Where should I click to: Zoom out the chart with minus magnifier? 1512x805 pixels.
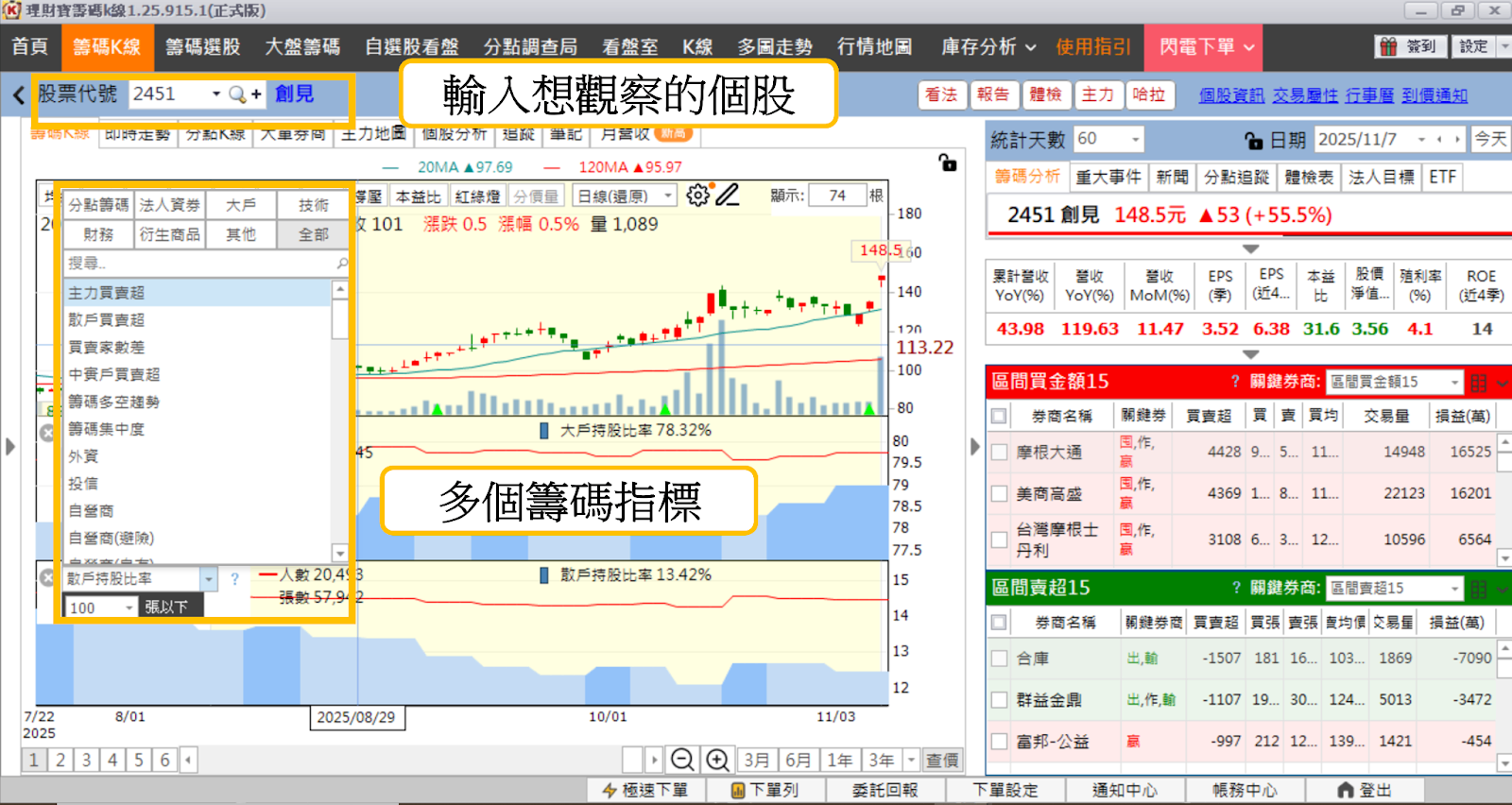click(x=682, y=760)
